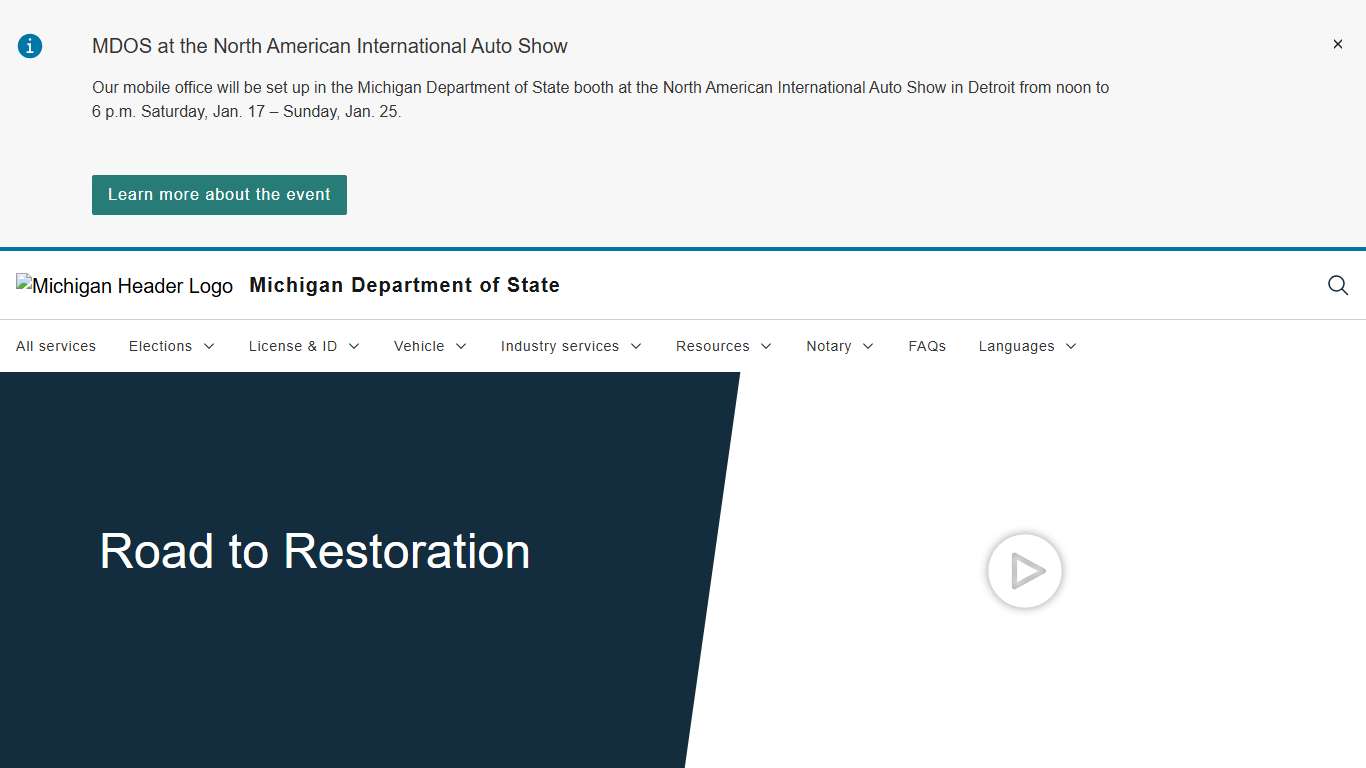Click the blue info icon in the banner
The height and width of the screenshot is (768, 1366).
(x=29, y=45)
